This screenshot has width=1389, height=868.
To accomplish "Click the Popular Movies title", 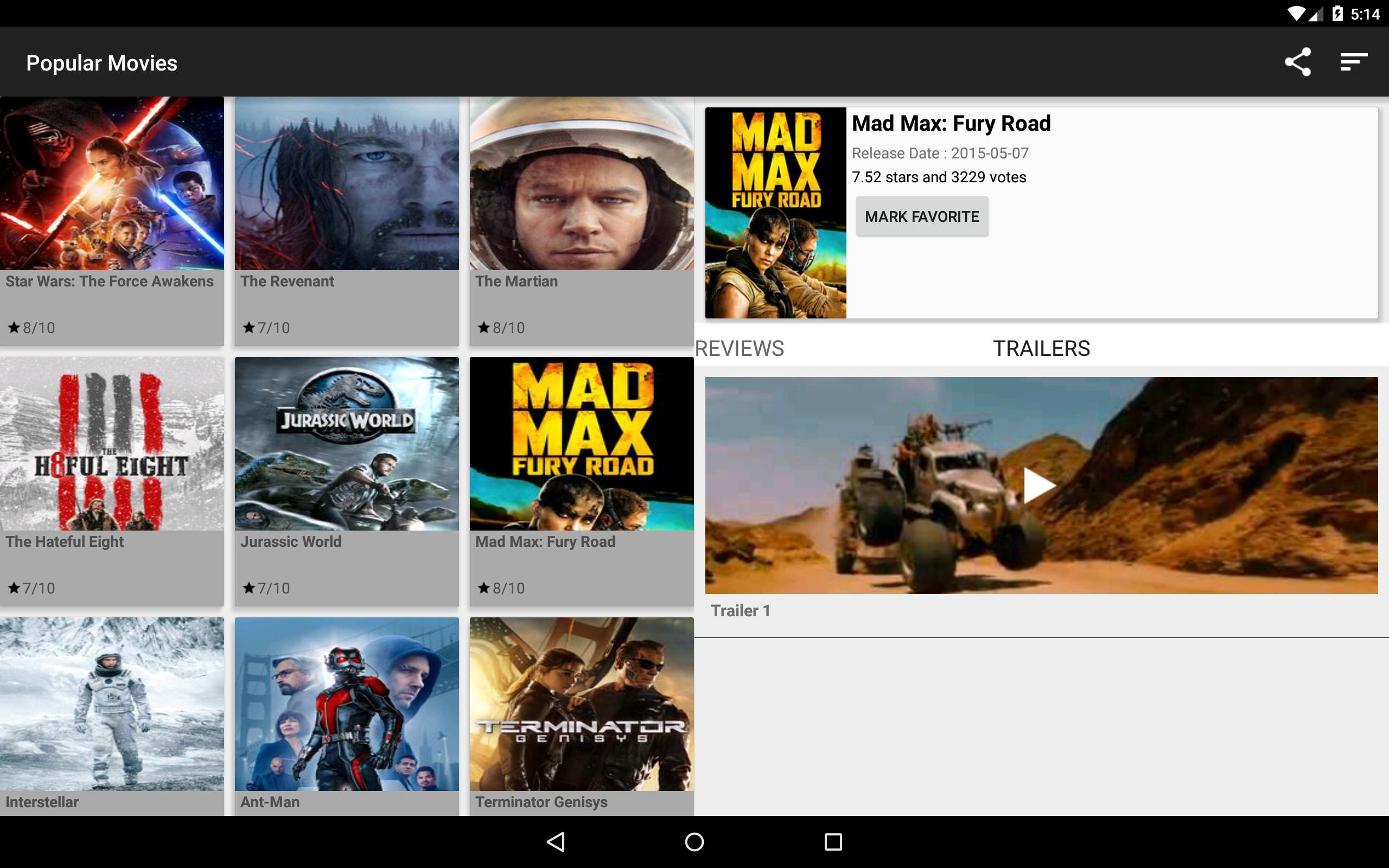I will coord(101,63).
